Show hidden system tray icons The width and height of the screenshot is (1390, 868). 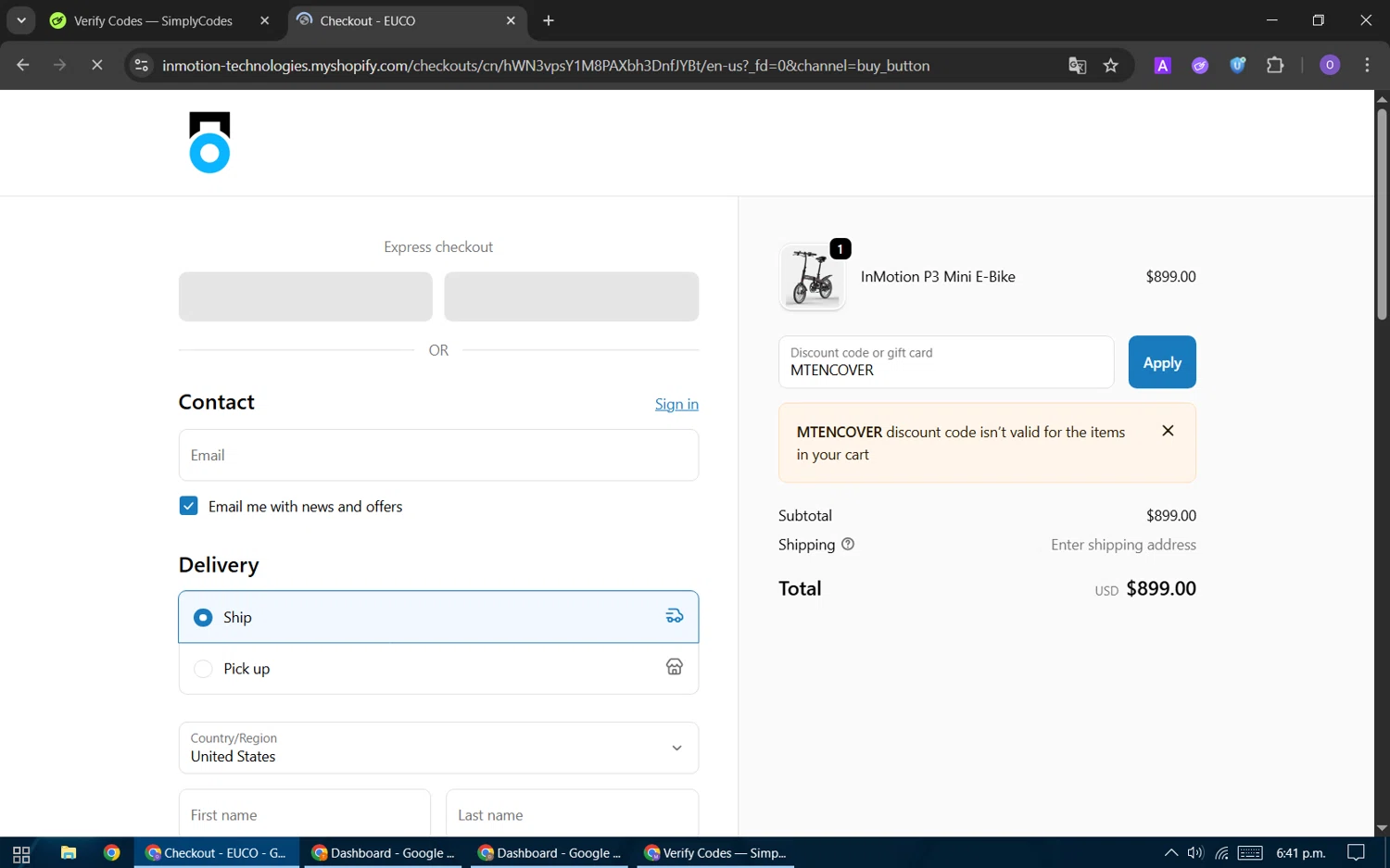point(1170,853)
